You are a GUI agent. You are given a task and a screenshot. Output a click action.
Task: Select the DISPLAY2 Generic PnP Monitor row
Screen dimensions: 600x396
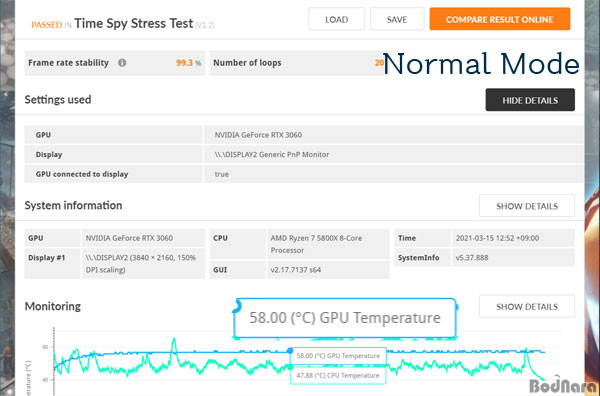pyautogui.click(x=304, y=154)
